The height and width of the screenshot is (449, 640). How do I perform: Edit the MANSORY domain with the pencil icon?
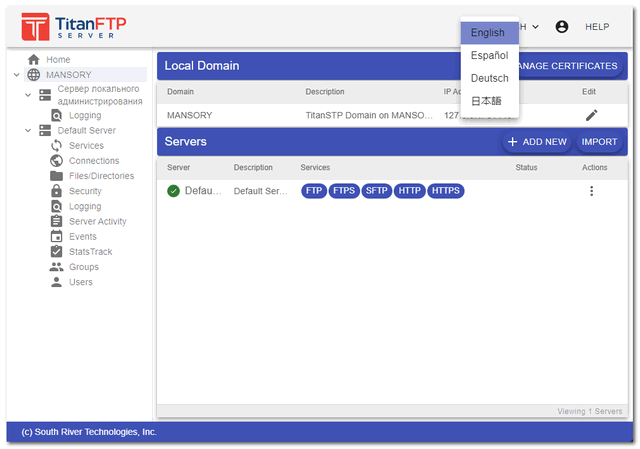pyautogui.click(x=591, y=115)
